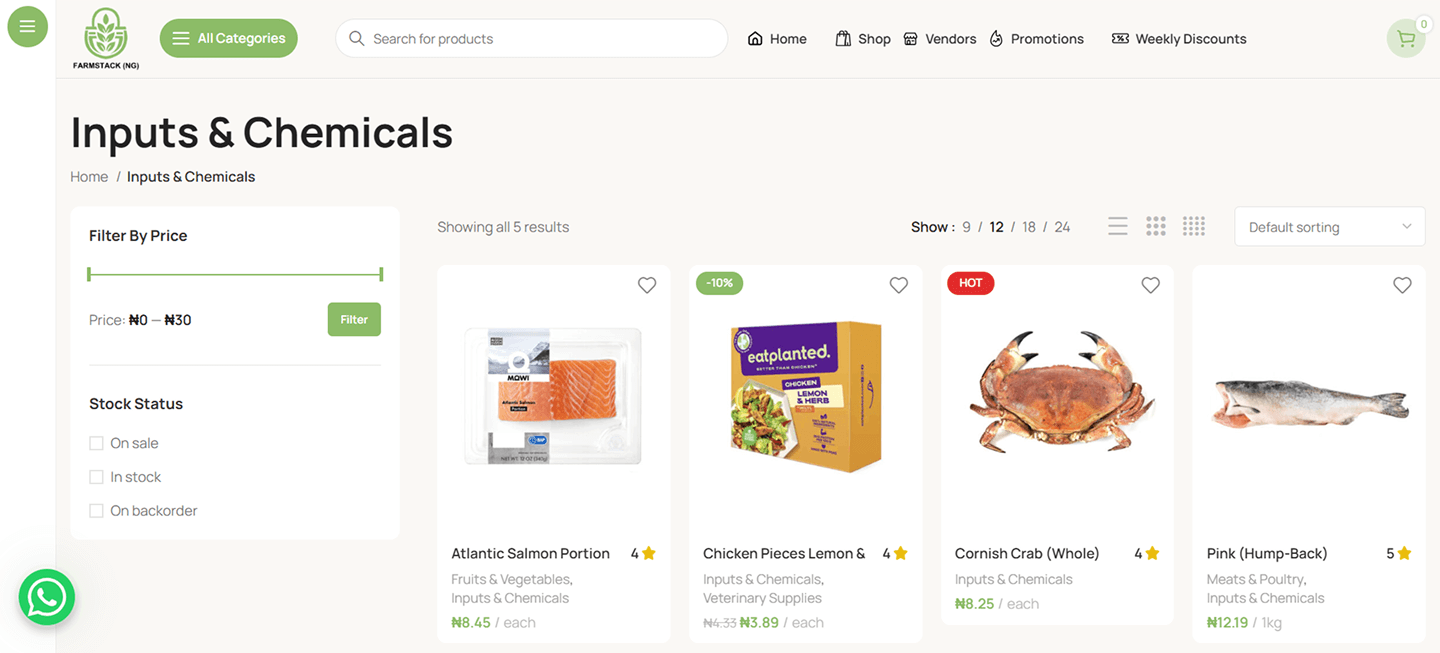Apply the price Filter button
Image resolution: width=1440 pixels, height=653 pixels.
click(x=354, y=320)
